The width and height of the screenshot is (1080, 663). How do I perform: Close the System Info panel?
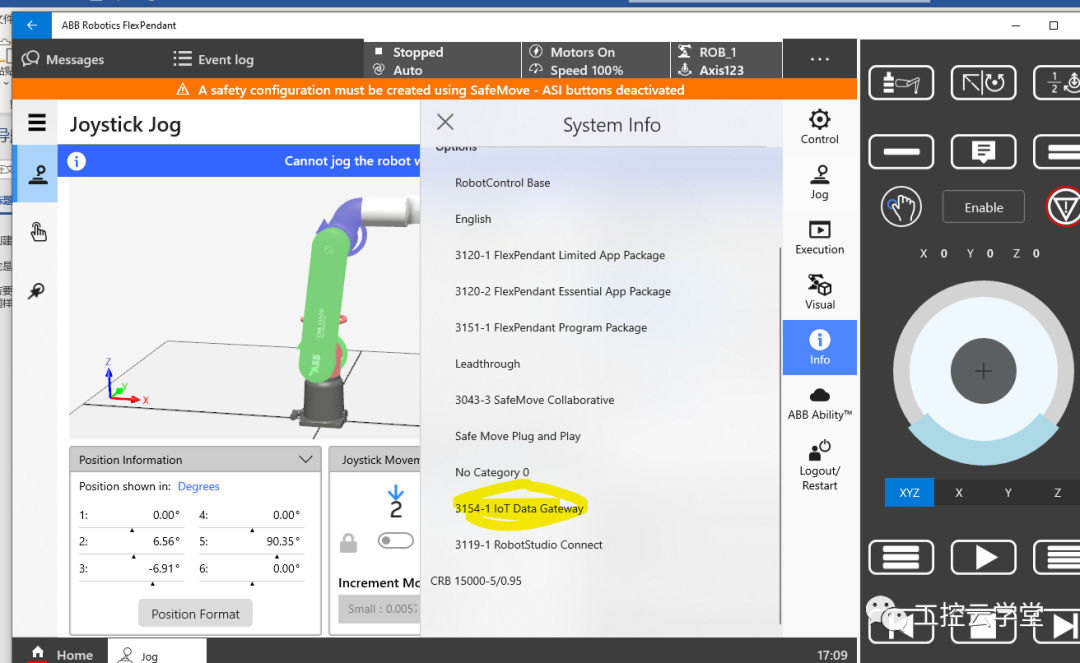point(445,122)
